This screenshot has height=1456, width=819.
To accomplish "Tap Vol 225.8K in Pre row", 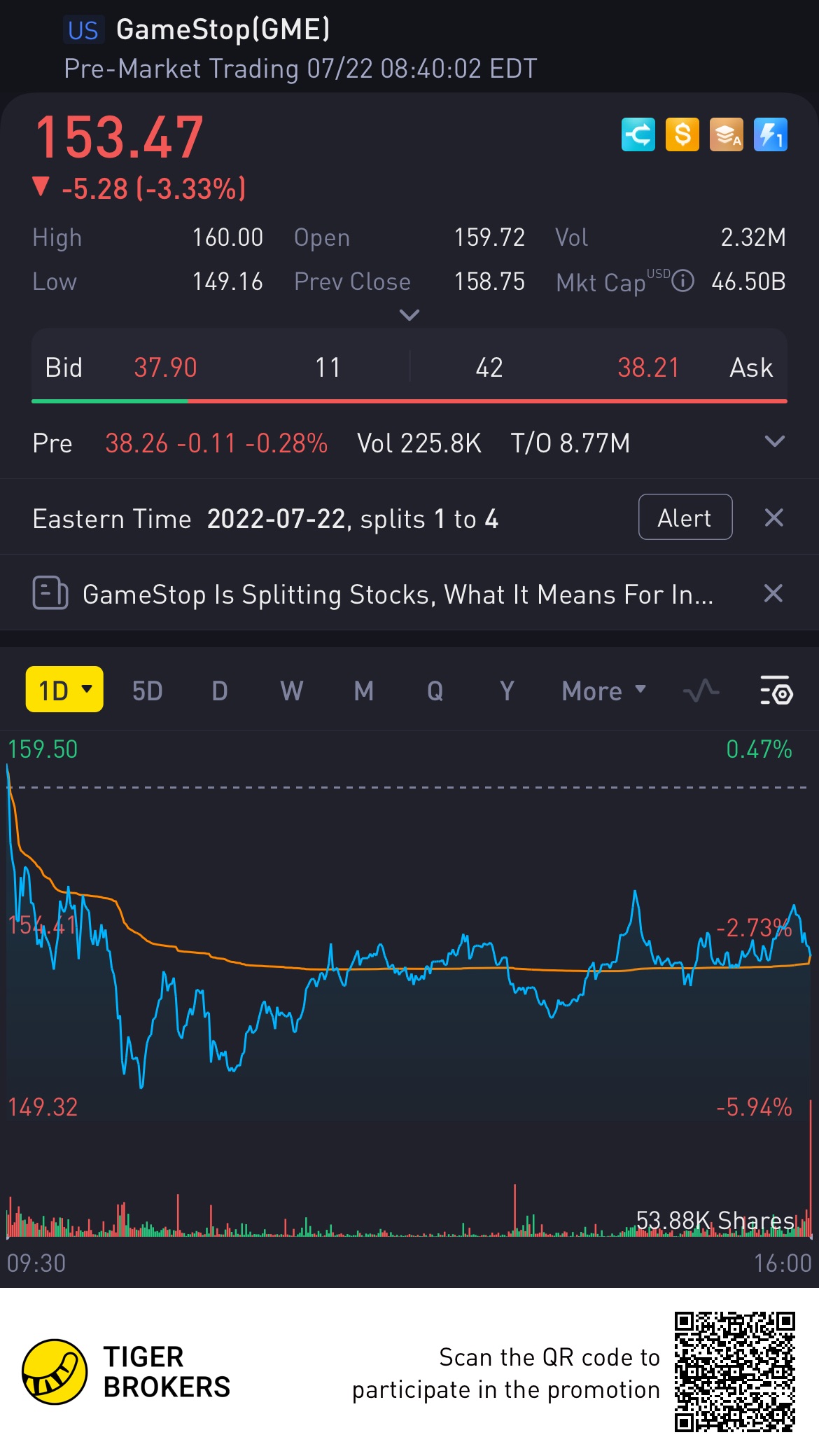I will point(419,443).
